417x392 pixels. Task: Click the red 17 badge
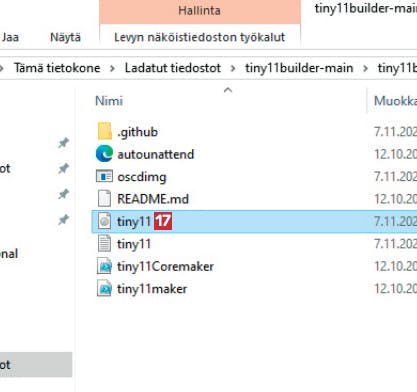pyautogui.click(x=163, y=221)
